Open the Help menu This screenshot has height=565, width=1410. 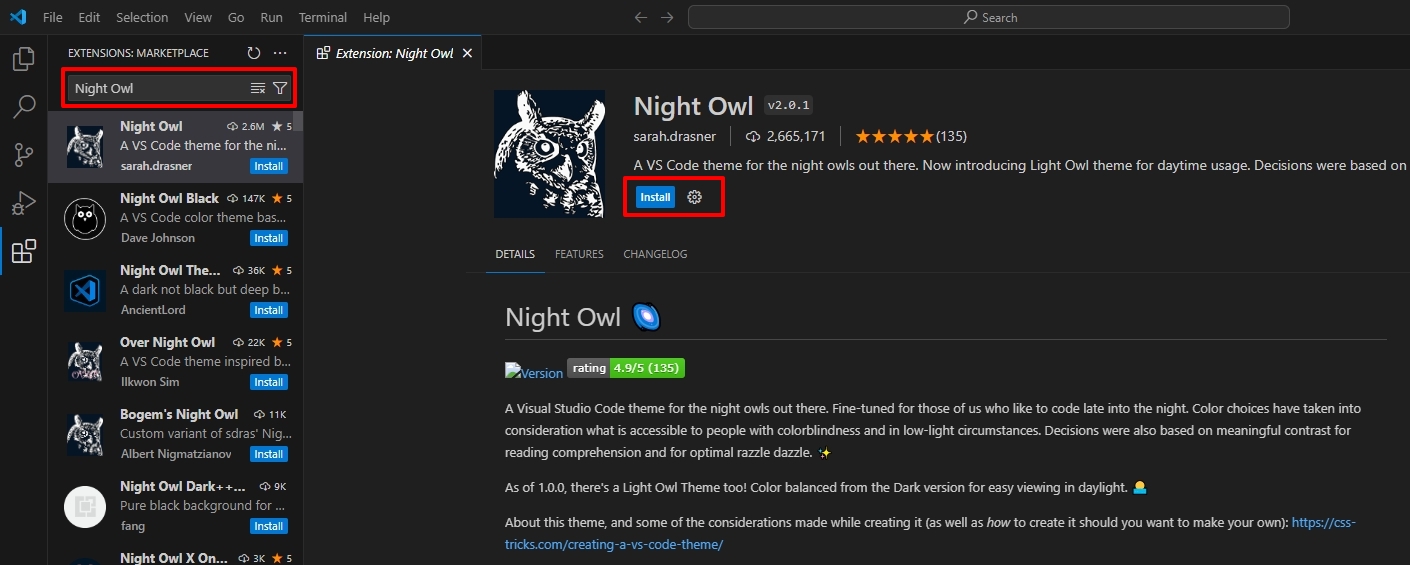(377, 17)
